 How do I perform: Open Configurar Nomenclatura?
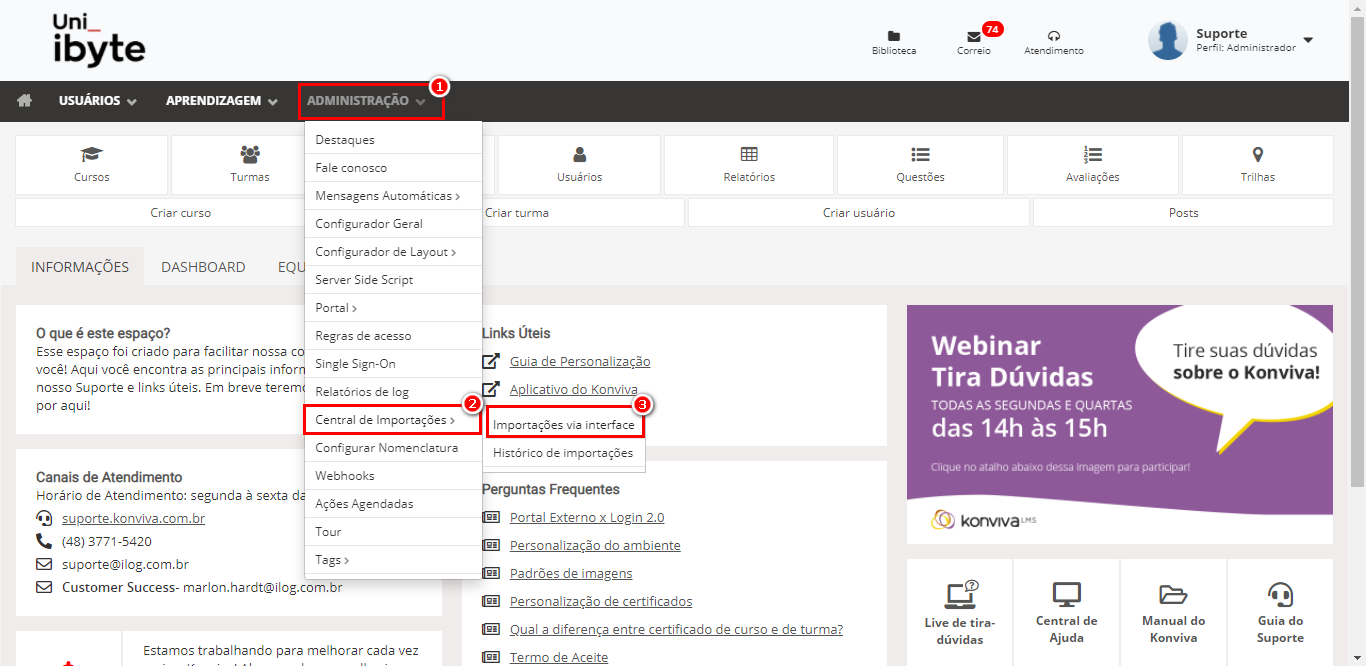coord(393,448)
